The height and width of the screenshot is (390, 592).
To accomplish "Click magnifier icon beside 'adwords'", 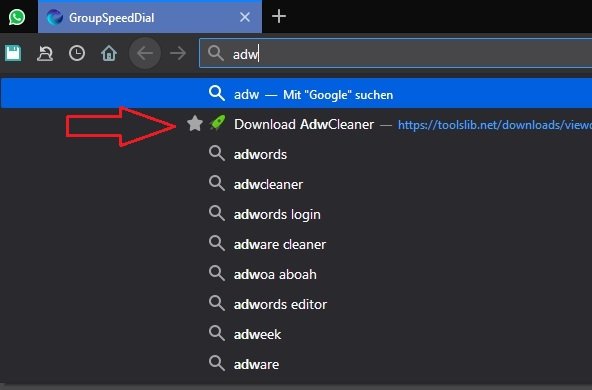I will click(x=217, y=153).
